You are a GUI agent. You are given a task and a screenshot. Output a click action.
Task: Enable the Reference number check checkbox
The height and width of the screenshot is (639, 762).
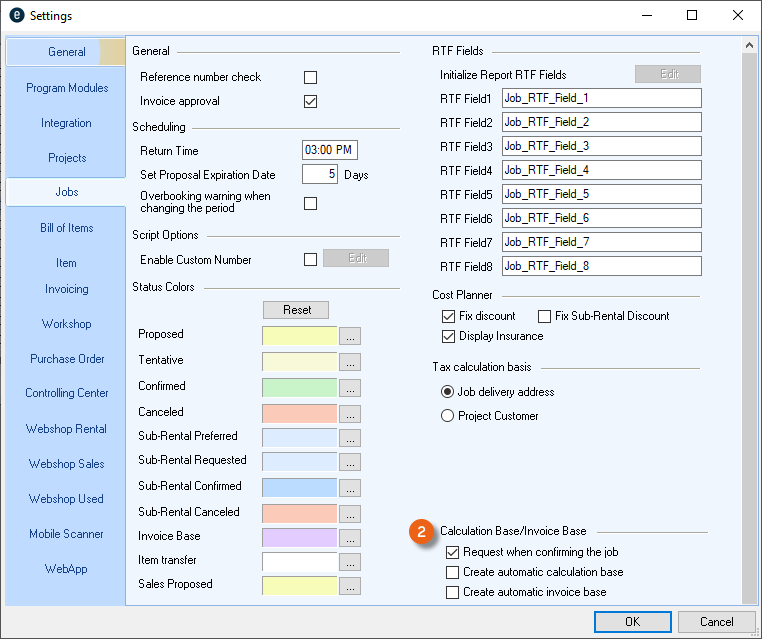tap(311, 77)
